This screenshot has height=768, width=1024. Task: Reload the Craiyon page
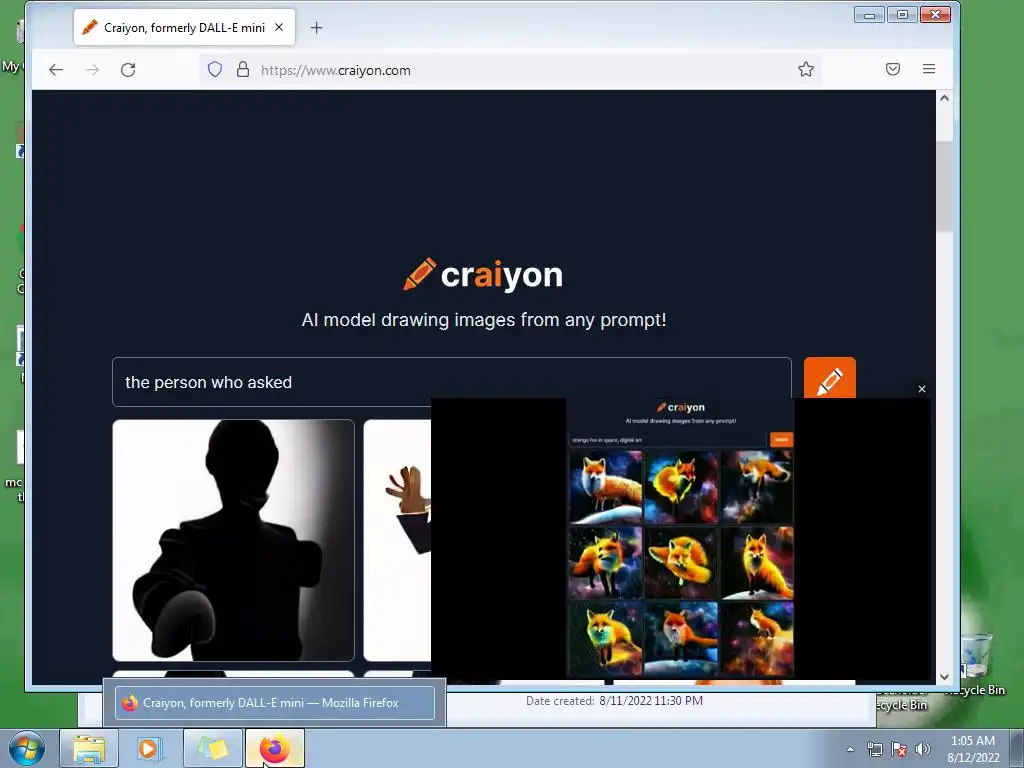coord(128,70)
